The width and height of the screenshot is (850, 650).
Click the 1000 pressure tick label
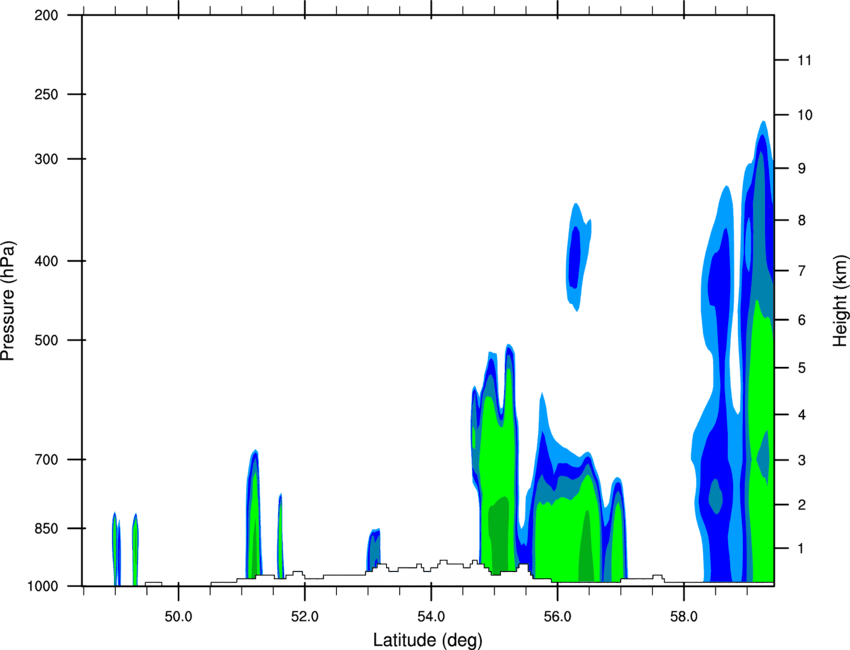[x=43, y=586]
